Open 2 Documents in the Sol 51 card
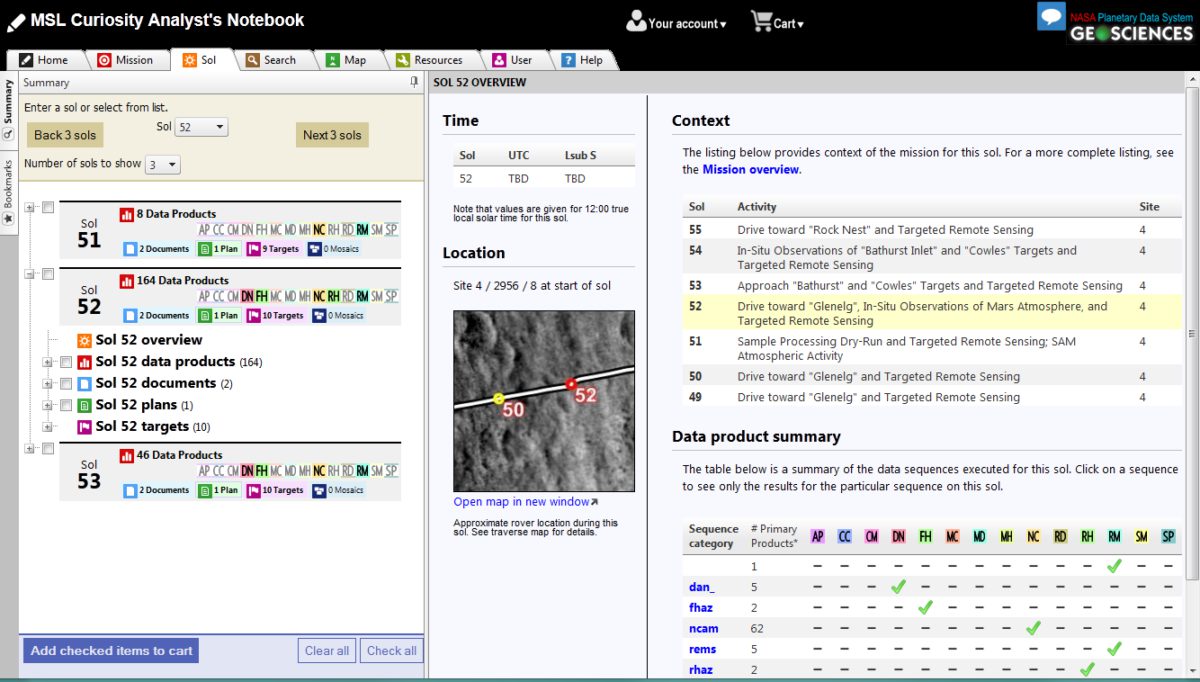The width and height of the screenshot is (1200, 682). pyautogui.click(x=157, y=248)
